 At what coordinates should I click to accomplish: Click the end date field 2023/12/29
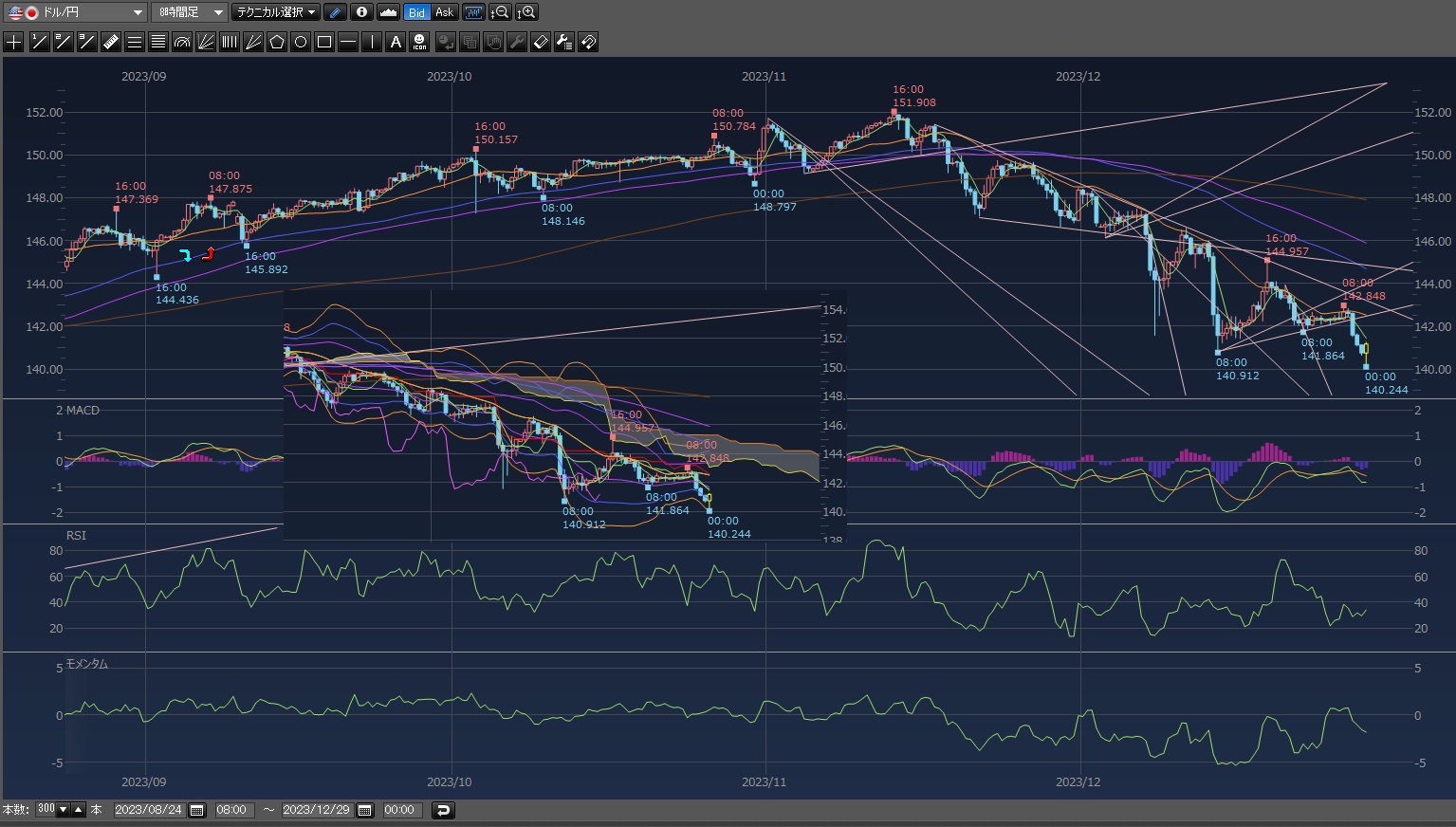(x=316, y=810)
